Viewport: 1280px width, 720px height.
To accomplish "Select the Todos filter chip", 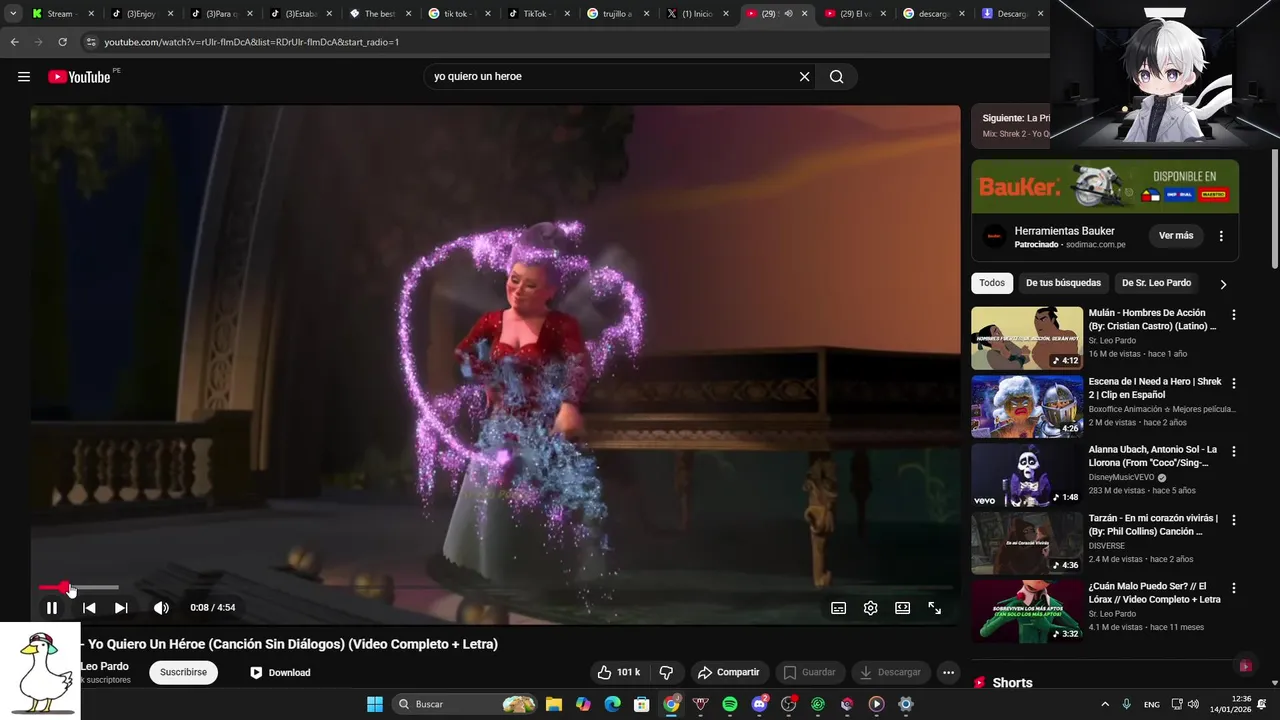I will [992, 283].
